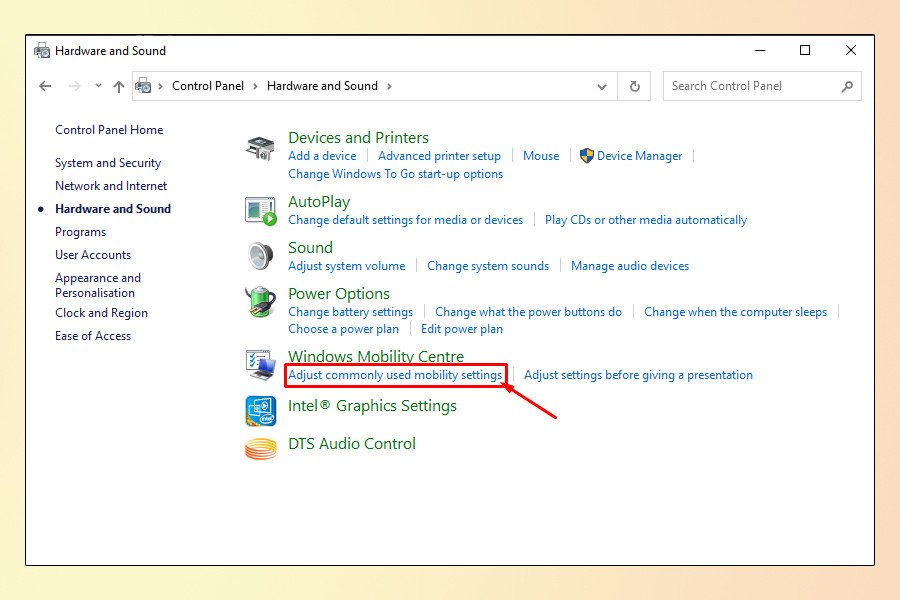Select the Sound speaker icon

coord(260,255)
